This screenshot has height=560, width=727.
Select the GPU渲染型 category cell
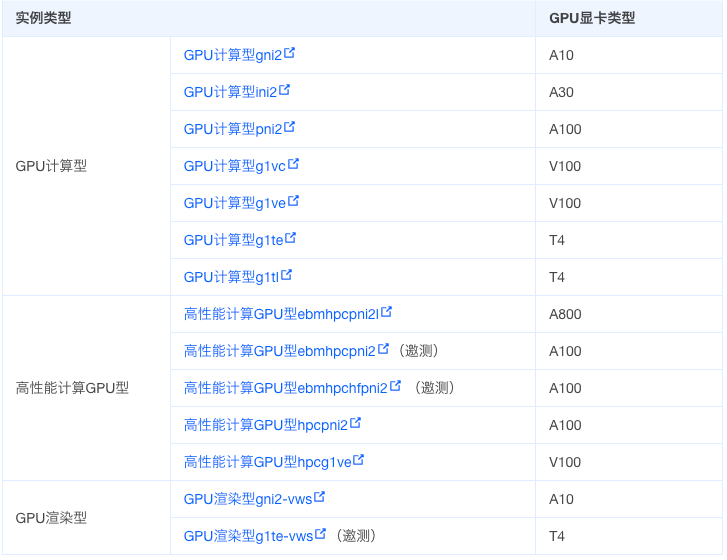51,518
